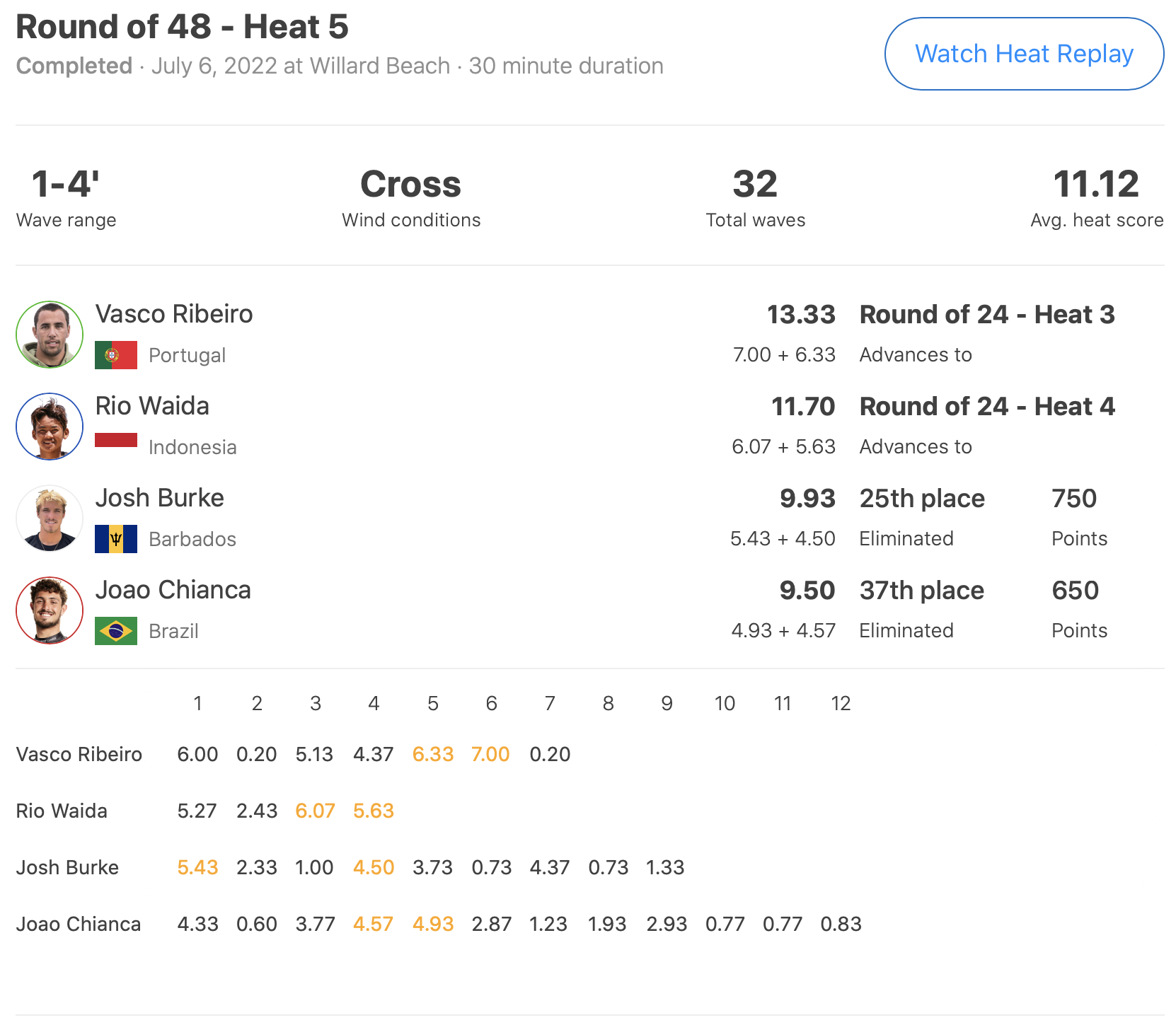This screenshot has height=1020, width=1176.
Task: Select Josh Burke's name in results
Action: (x=159, y=498)
